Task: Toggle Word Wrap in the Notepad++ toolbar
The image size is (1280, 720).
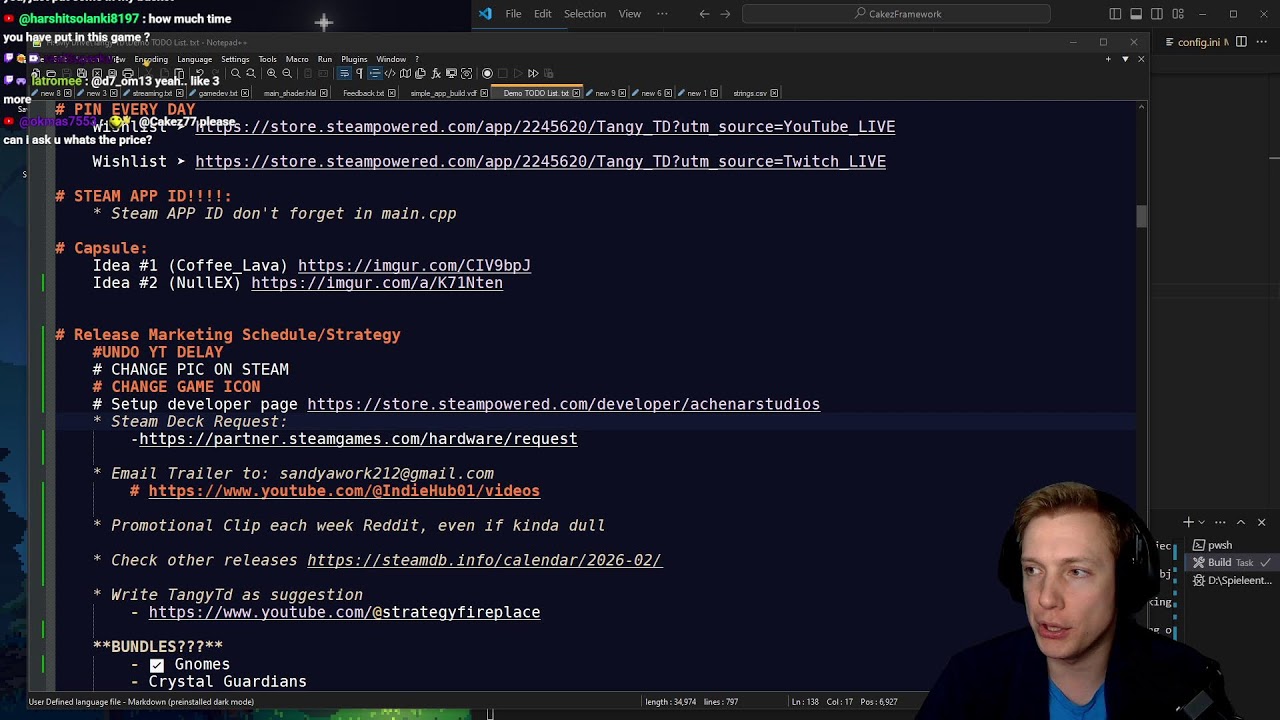Action: [344, 73]
